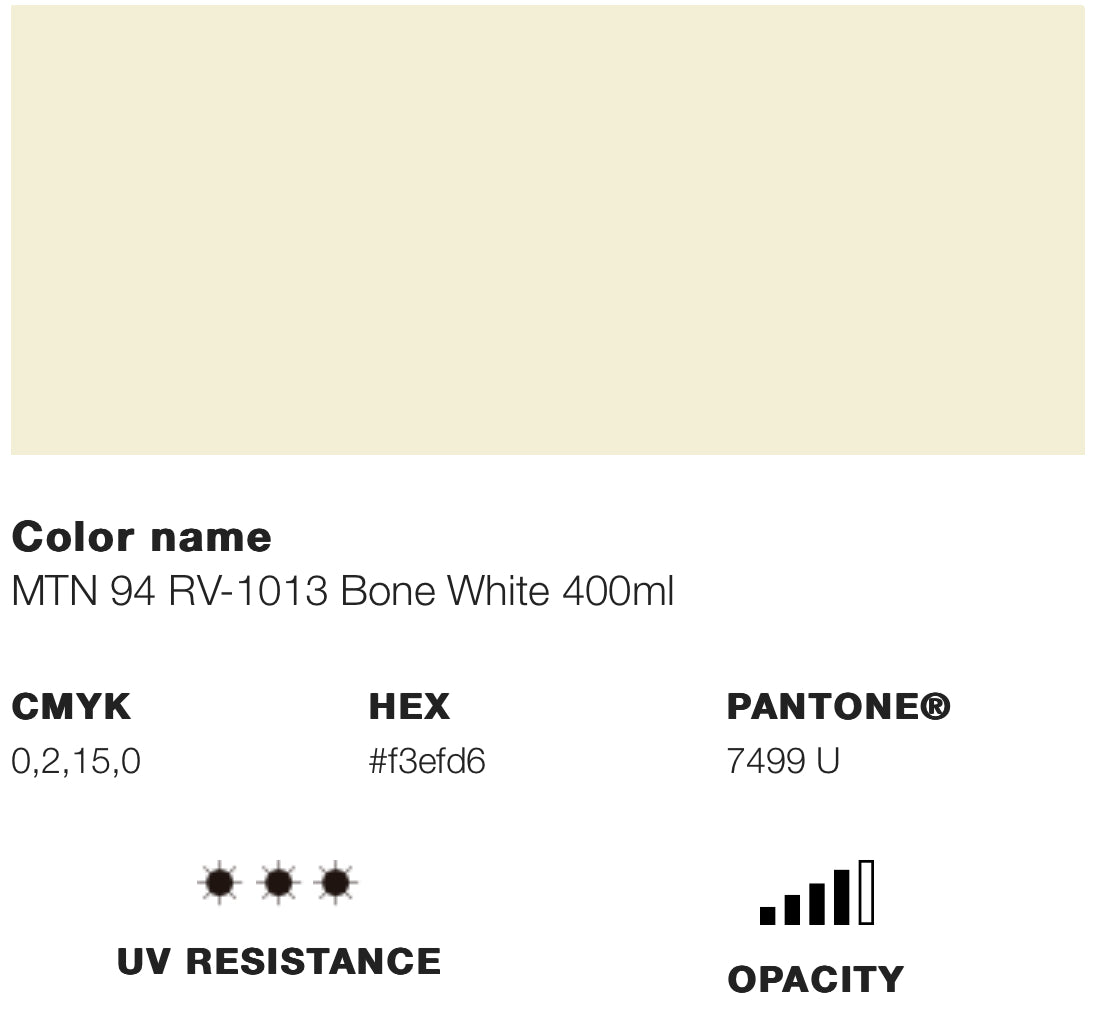Click the middle UV resistance sun icon
This screenshot has width=1098, height=1016.
tap(278, 883)
